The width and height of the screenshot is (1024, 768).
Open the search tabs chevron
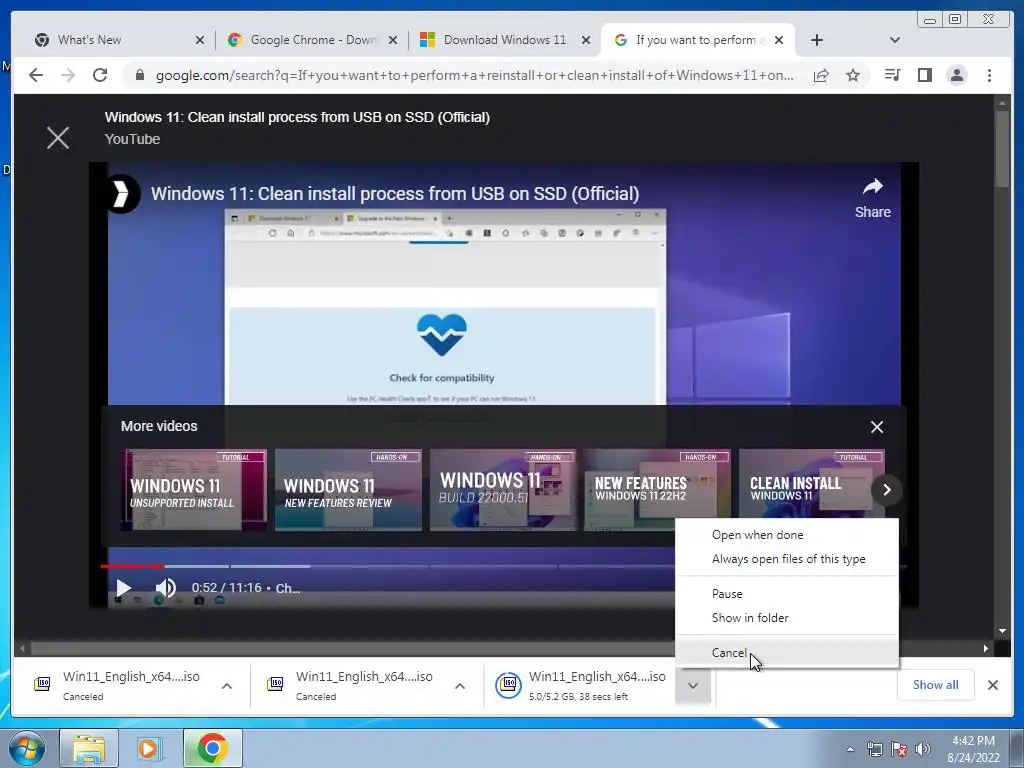tap(895, 40)
